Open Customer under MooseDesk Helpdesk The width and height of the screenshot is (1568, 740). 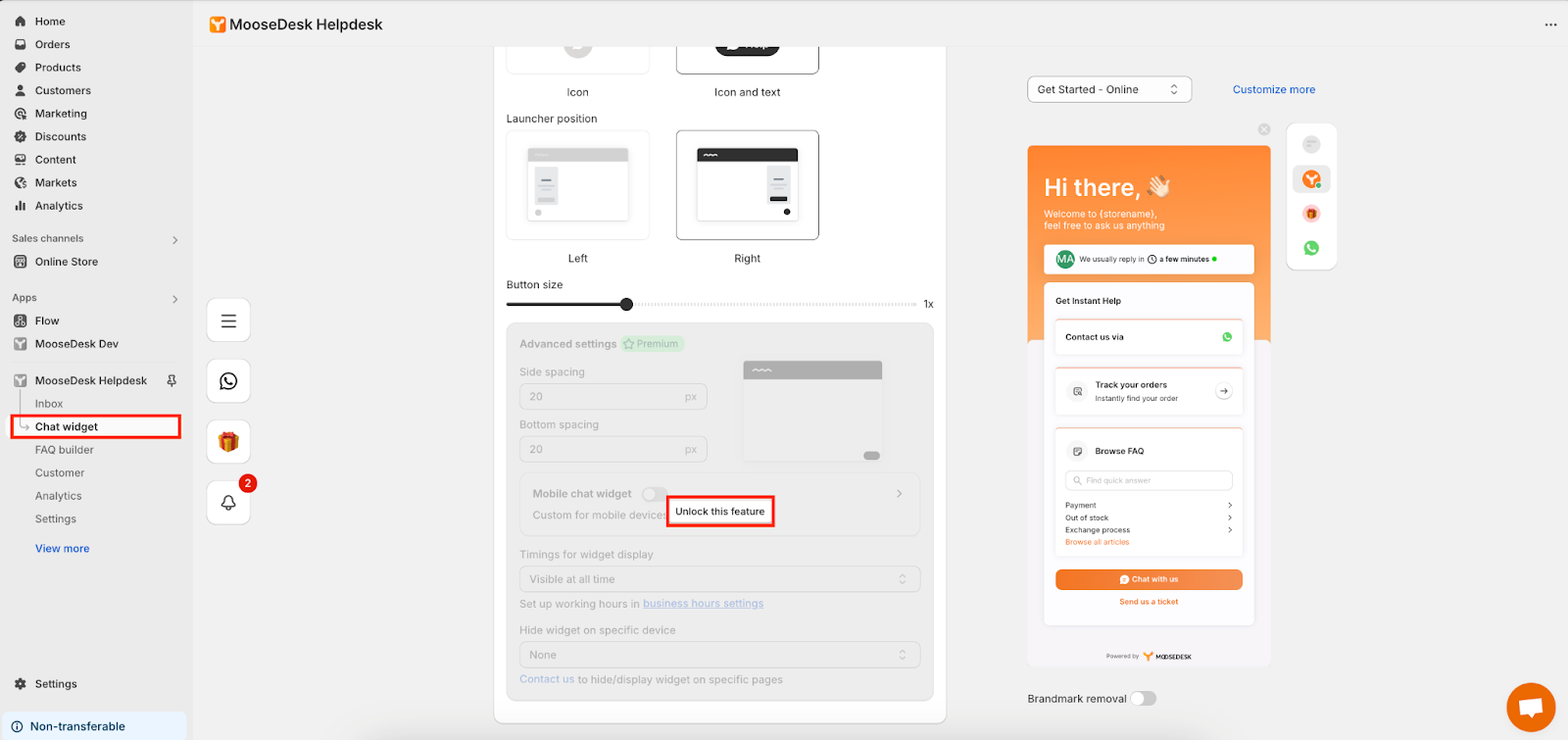click(x=60, y=472)
